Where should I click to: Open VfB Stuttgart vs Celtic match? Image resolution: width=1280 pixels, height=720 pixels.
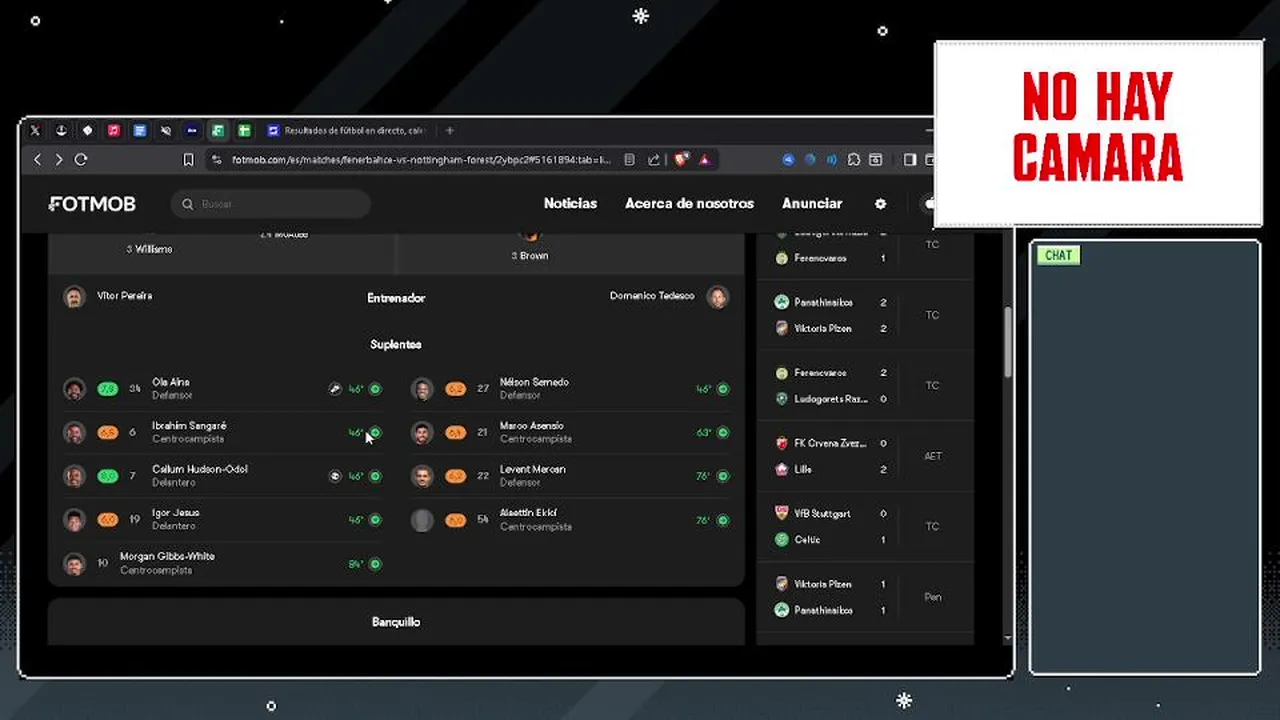click(x=865, y=526)
